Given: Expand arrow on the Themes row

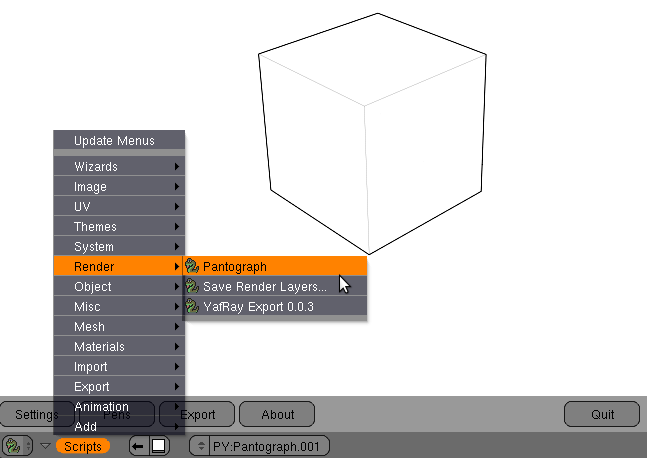Looking at the screenshot, I should (177, 227).
